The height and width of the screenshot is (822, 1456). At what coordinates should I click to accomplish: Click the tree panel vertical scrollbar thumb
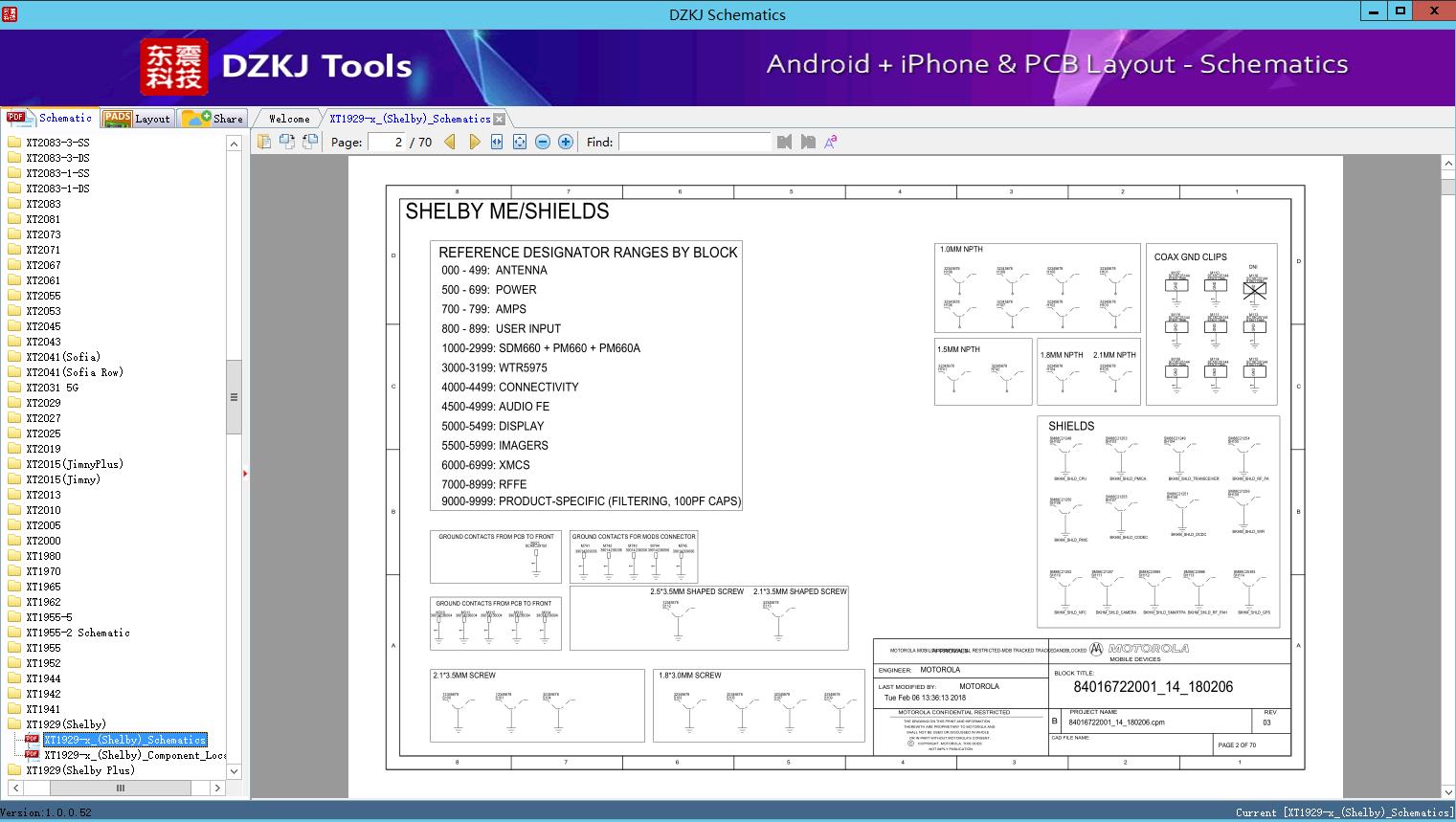tap(234, 397)
